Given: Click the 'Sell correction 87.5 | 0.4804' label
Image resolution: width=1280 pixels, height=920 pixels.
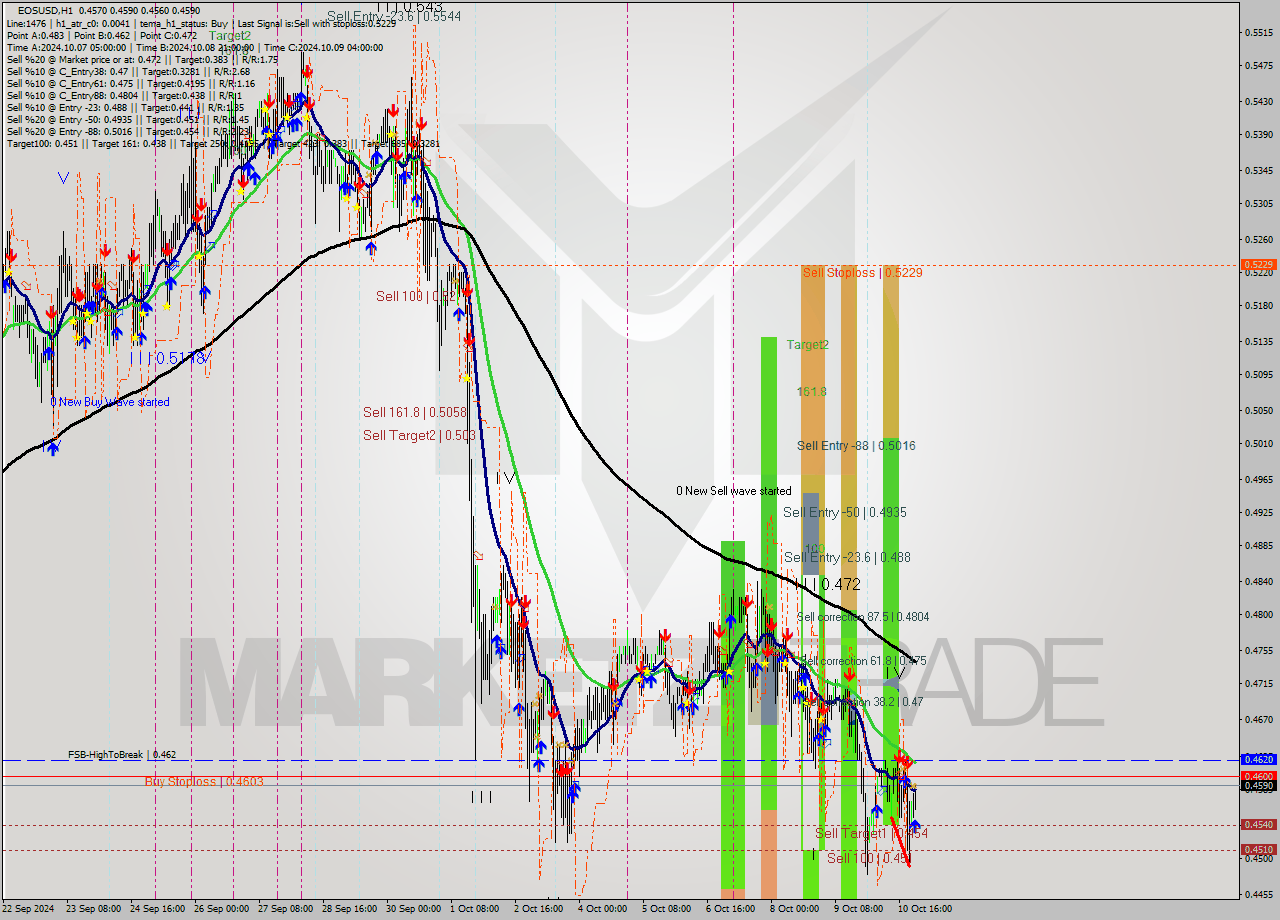Looking at the screenshot, I should click(863, 617).
